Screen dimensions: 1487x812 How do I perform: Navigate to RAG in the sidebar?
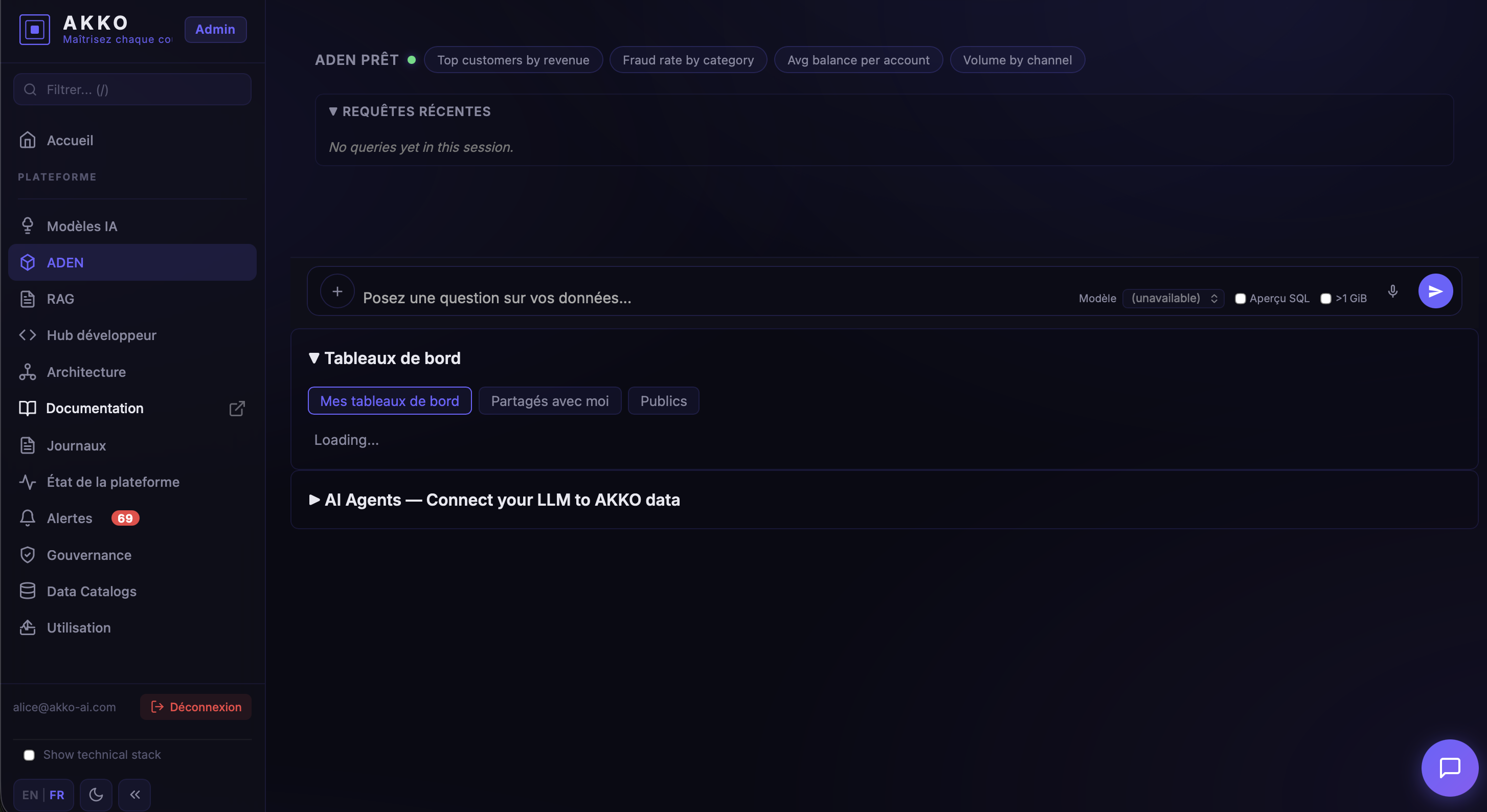(x=132, y=299)
